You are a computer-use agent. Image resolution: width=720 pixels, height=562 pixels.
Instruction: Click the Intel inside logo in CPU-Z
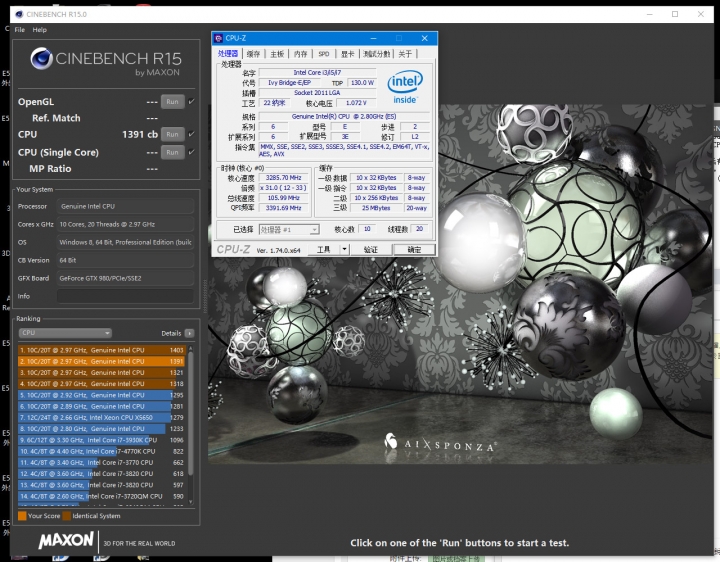point(405,87)
